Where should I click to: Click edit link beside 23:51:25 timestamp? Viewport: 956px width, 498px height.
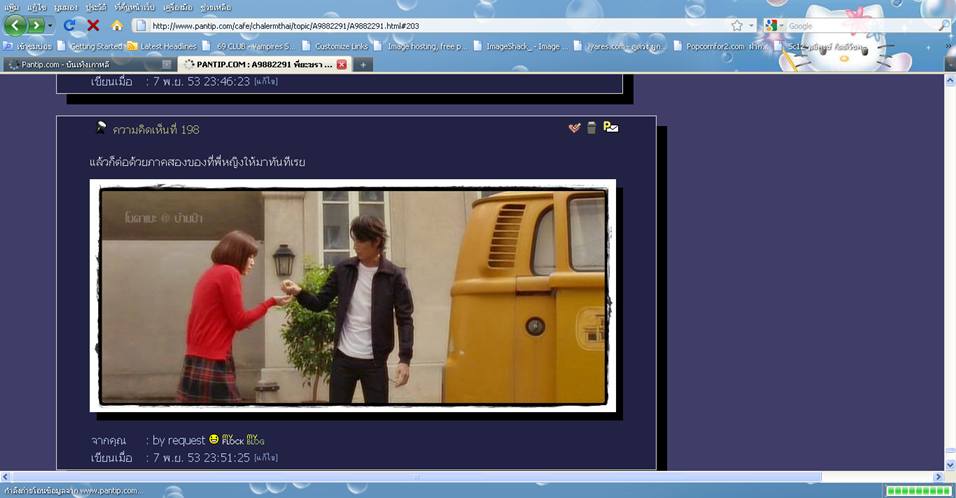pos(266,457)
